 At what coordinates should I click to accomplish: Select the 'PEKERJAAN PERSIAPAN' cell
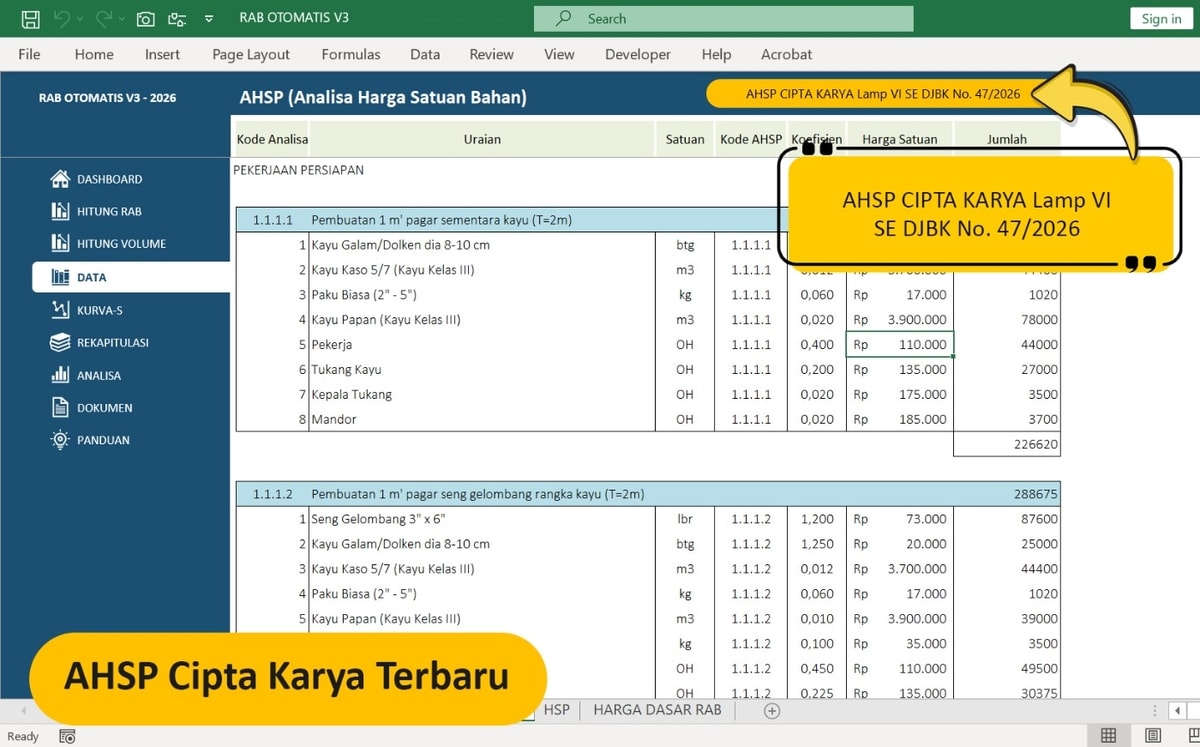(x=298, y=170)
